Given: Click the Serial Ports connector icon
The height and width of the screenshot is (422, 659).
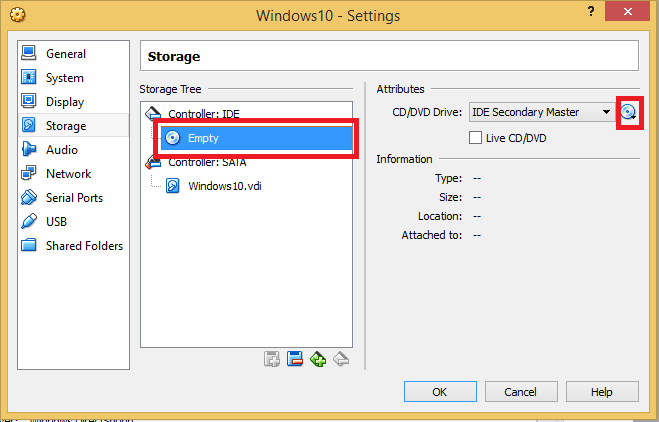Looking at the screenshot, I should coord(29,197).
